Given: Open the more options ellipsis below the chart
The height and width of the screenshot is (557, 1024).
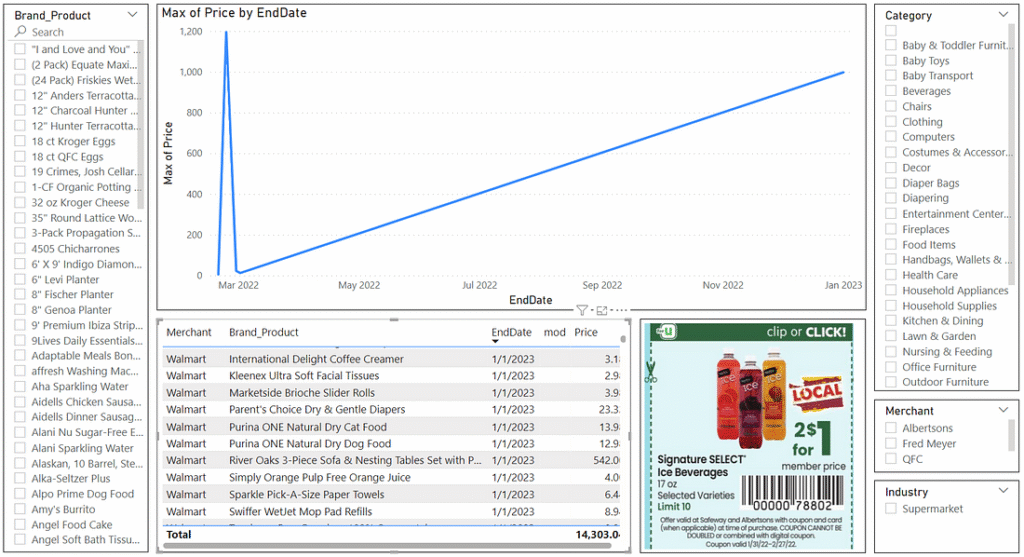Looking at the screenshot, I should [619, 311].
